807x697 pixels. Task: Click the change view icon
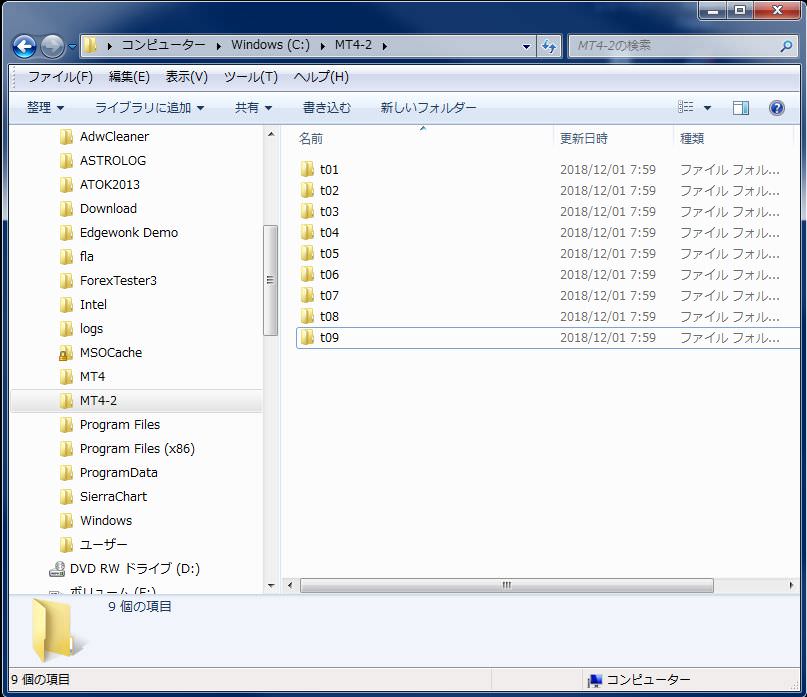tap(686, 108)
